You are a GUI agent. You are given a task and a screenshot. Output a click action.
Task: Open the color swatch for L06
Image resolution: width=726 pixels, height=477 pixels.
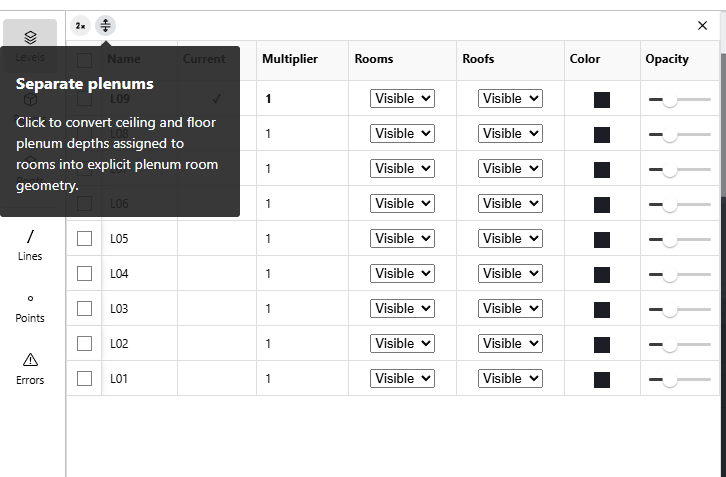[x=601, y=205]
